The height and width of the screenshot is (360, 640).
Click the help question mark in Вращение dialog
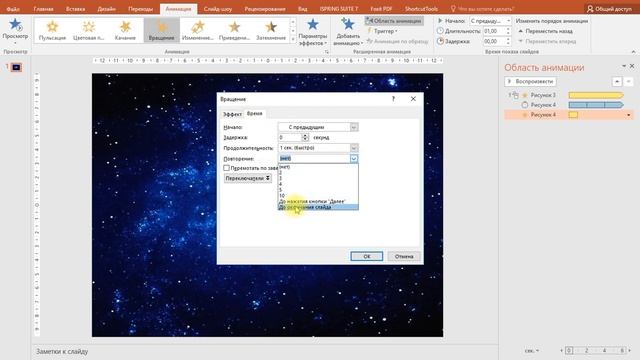[393, 99]
